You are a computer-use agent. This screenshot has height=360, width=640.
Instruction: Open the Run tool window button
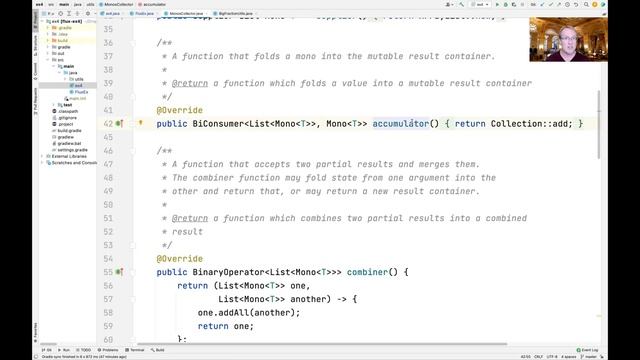click(64, 350)
